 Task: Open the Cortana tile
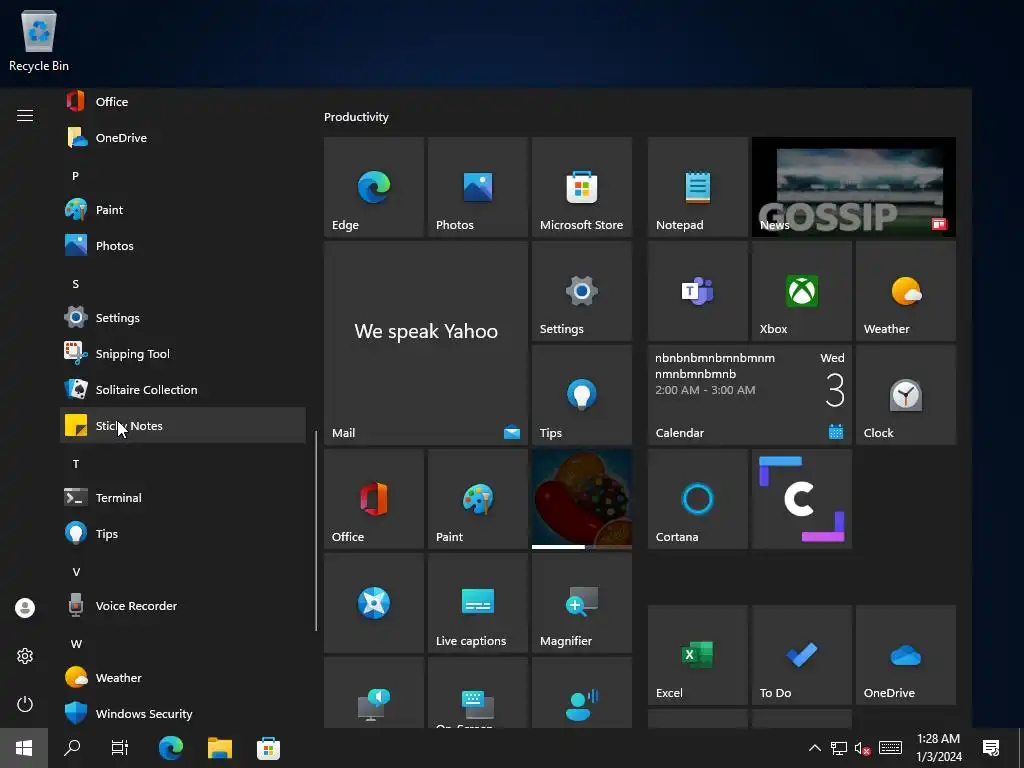click(697, 499)
